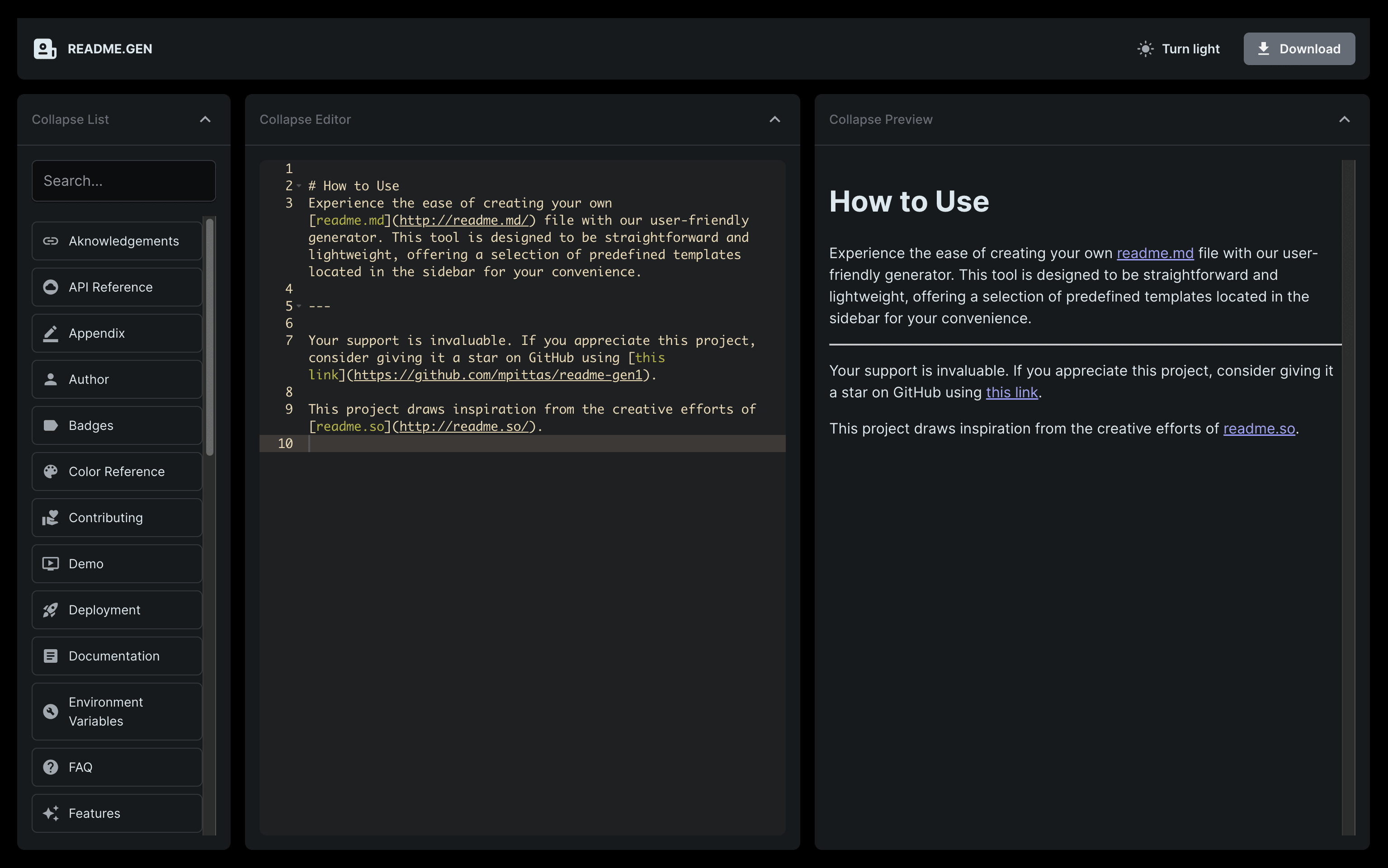Click the Deployment rocket icon

[51, 610]
